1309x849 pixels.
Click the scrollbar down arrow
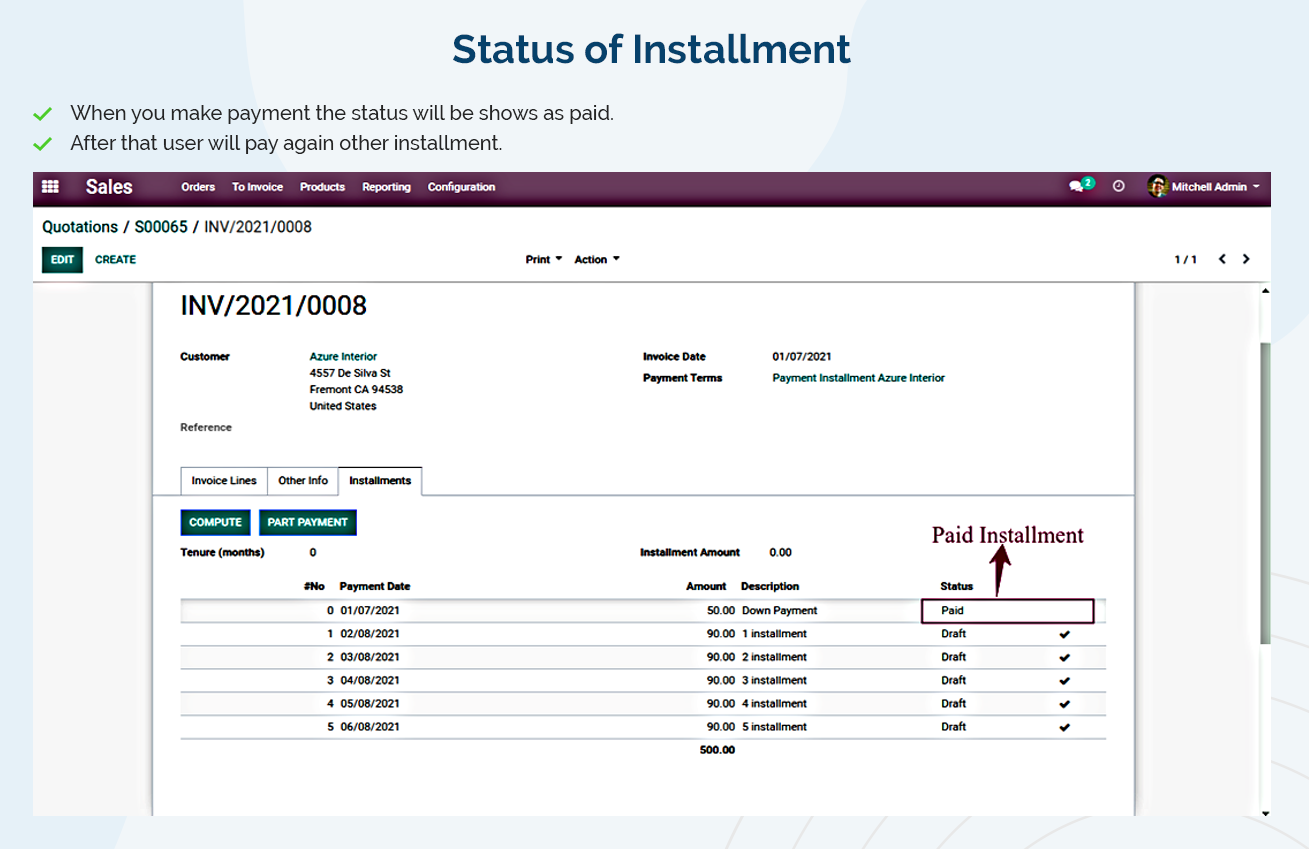1265,814
